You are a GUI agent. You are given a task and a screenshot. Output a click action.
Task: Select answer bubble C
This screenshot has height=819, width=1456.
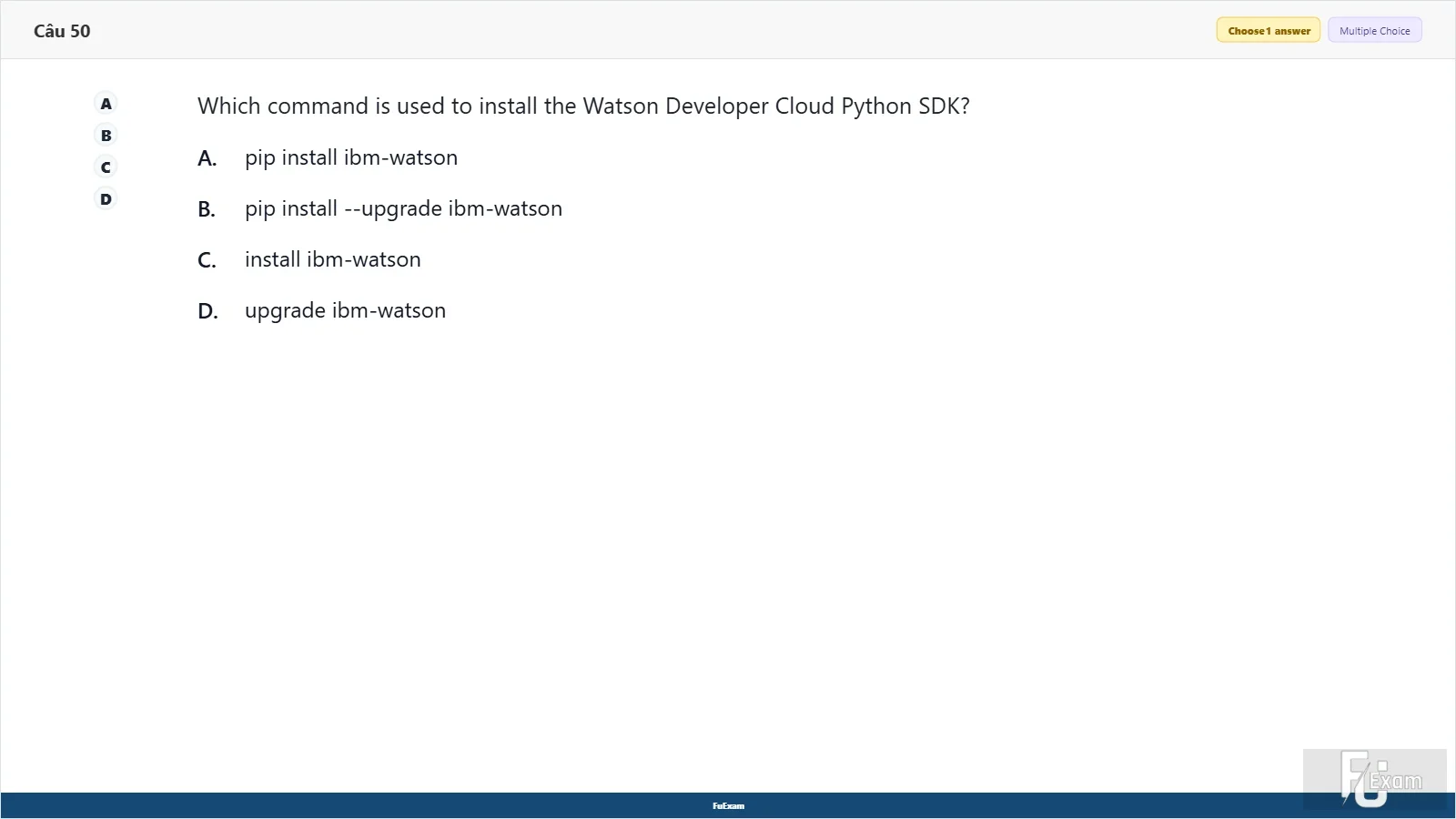click(106, 167)
